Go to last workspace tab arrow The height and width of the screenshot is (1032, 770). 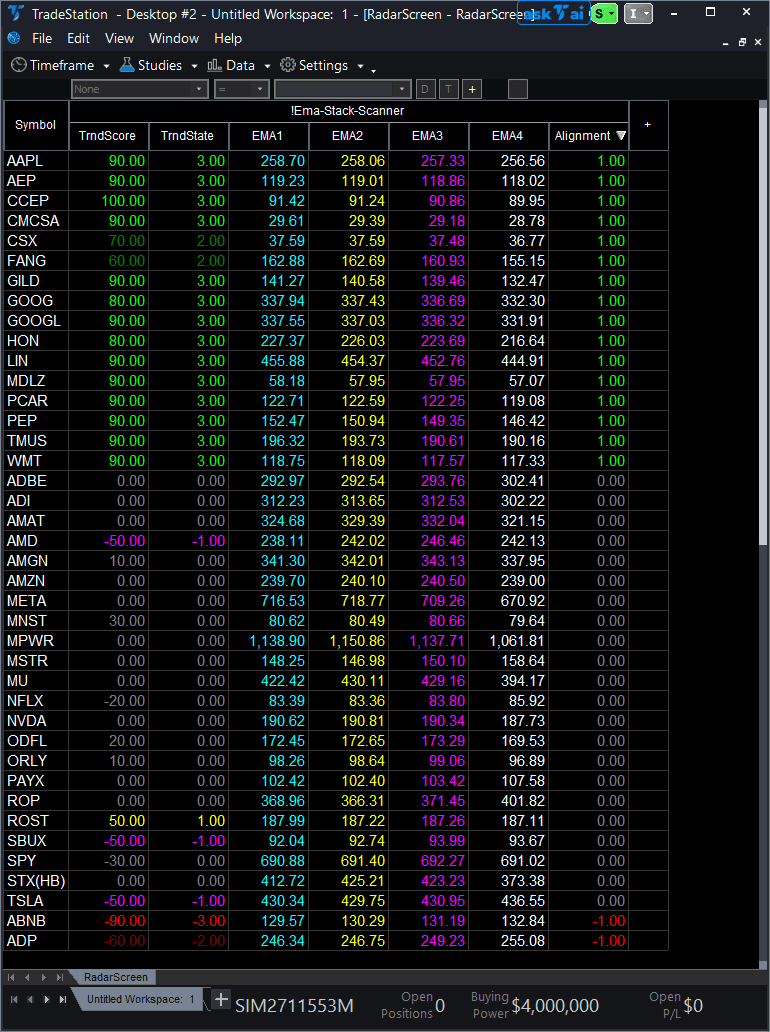tap(63, 999)
